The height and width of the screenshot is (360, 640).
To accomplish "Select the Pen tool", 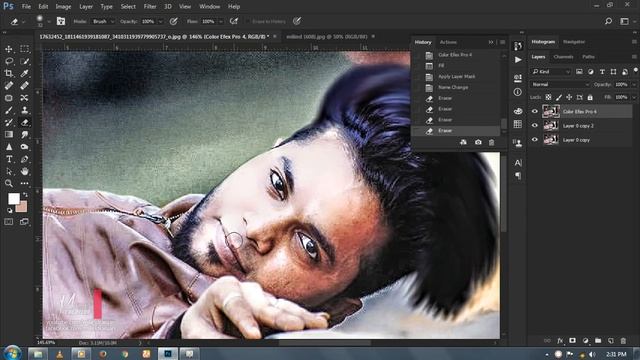I will coord(24,159).
